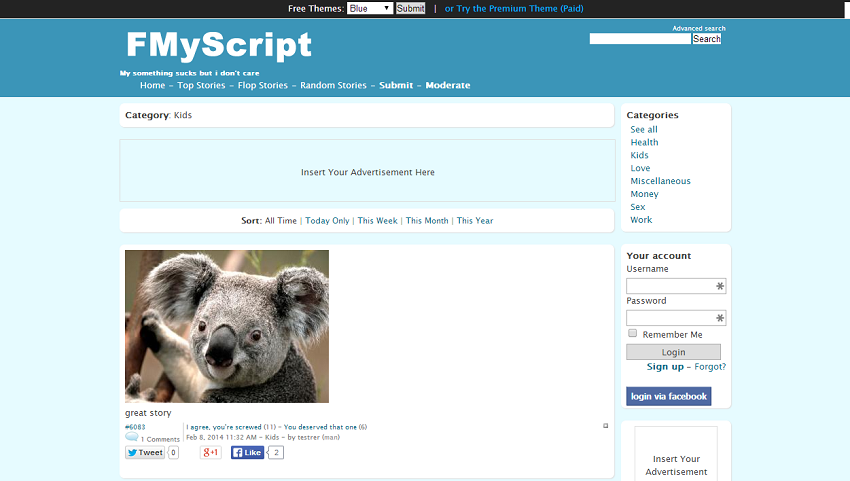Sort stories by Today Only

(x=327, y=221)
